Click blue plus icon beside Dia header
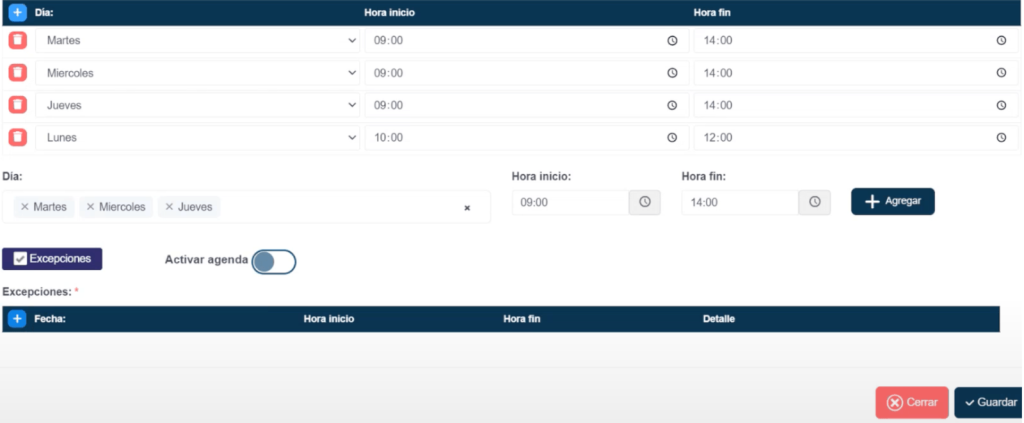The image size is (1024, 423). [x=18, y=12]
